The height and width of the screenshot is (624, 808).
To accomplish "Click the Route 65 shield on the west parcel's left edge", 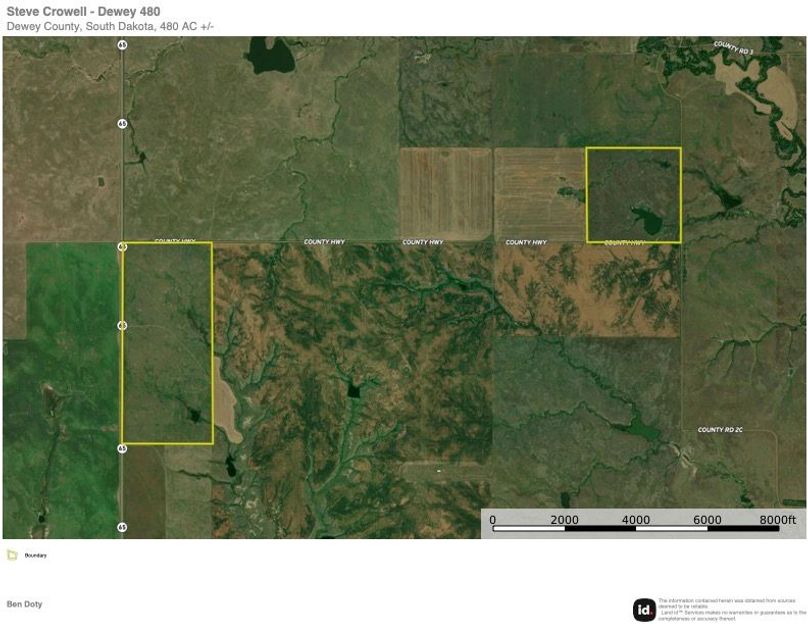I will click(x=122, y=325).
